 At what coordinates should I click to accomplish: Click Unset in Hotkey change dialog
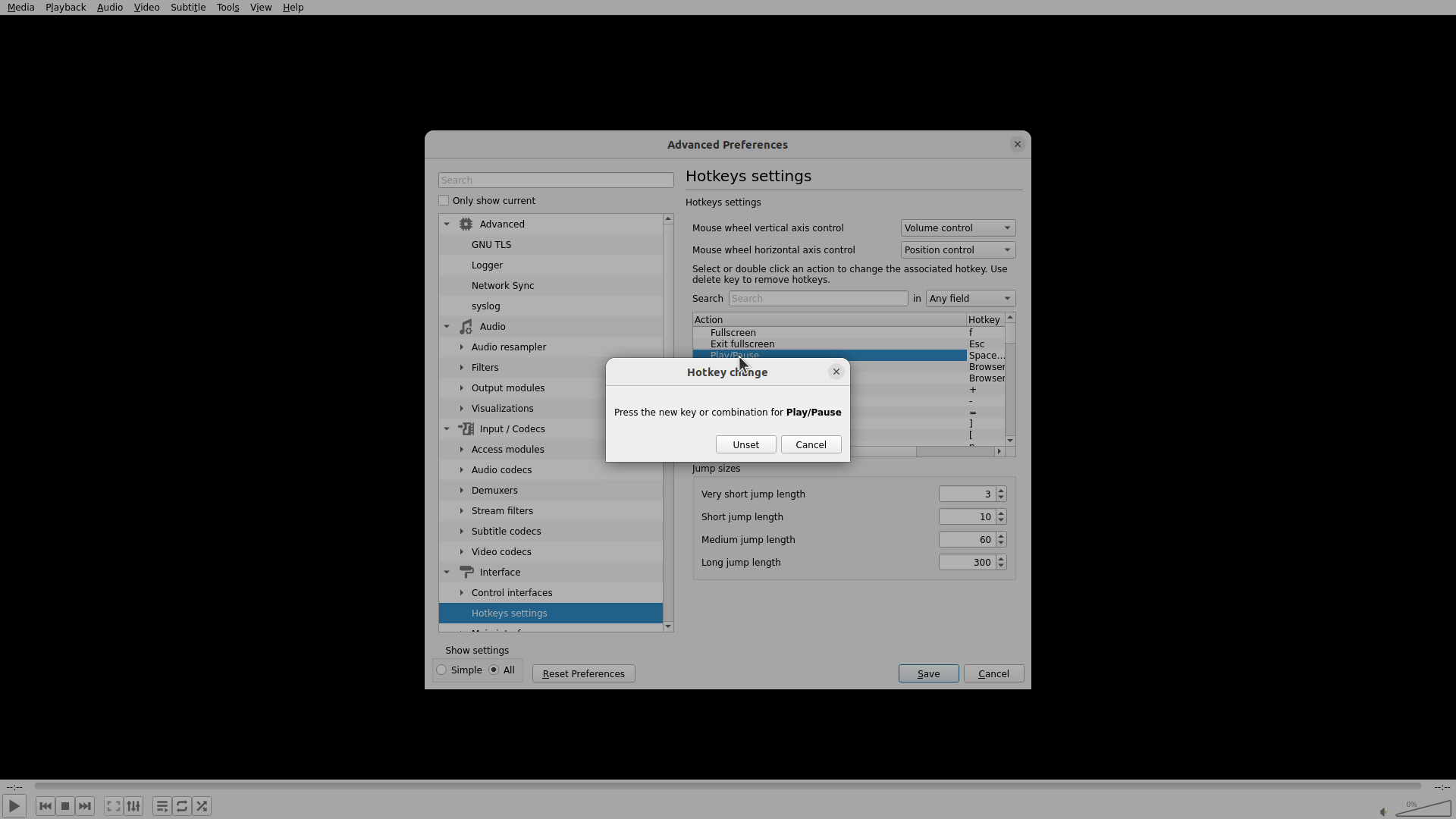point(745,445)
